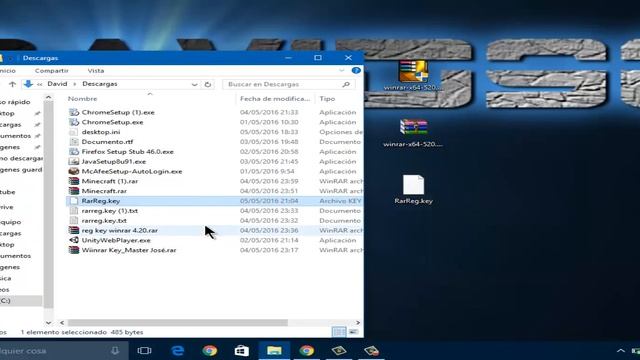This screenshot has height=360, width=640.
Task: Open the Chrome taskbar icon right of File Explorer
Action: pyautogui.click(x=307, y=351)
